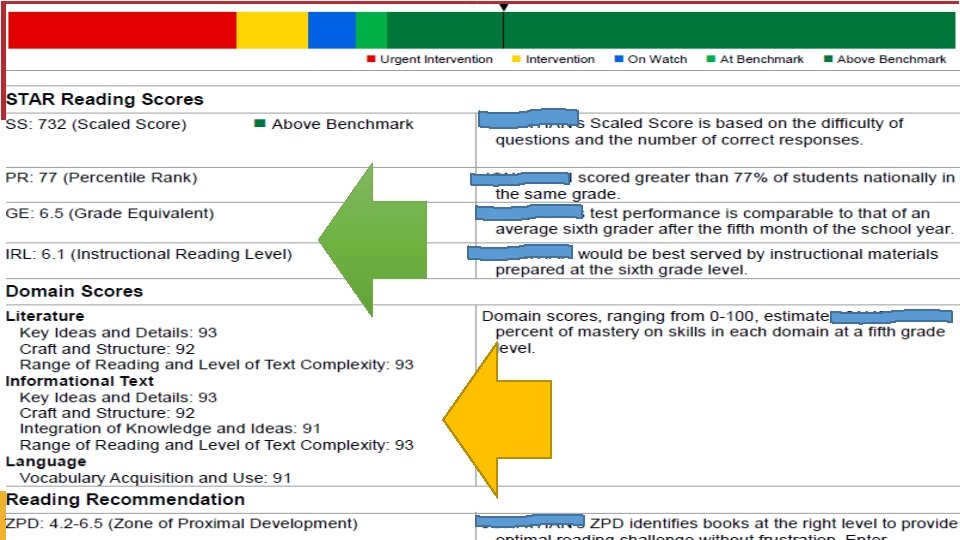Screen dimensions: 960x540
Task: Click the SS: 732 (Scaled Score) row
Action: pyautogui.click(x=96, y=124)
